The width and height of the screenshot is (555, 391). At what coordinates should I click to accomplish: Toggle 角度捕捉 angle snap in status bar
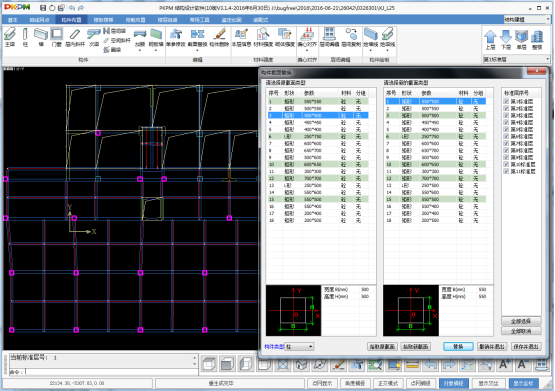pyautogui.click(x=355, y=383)
